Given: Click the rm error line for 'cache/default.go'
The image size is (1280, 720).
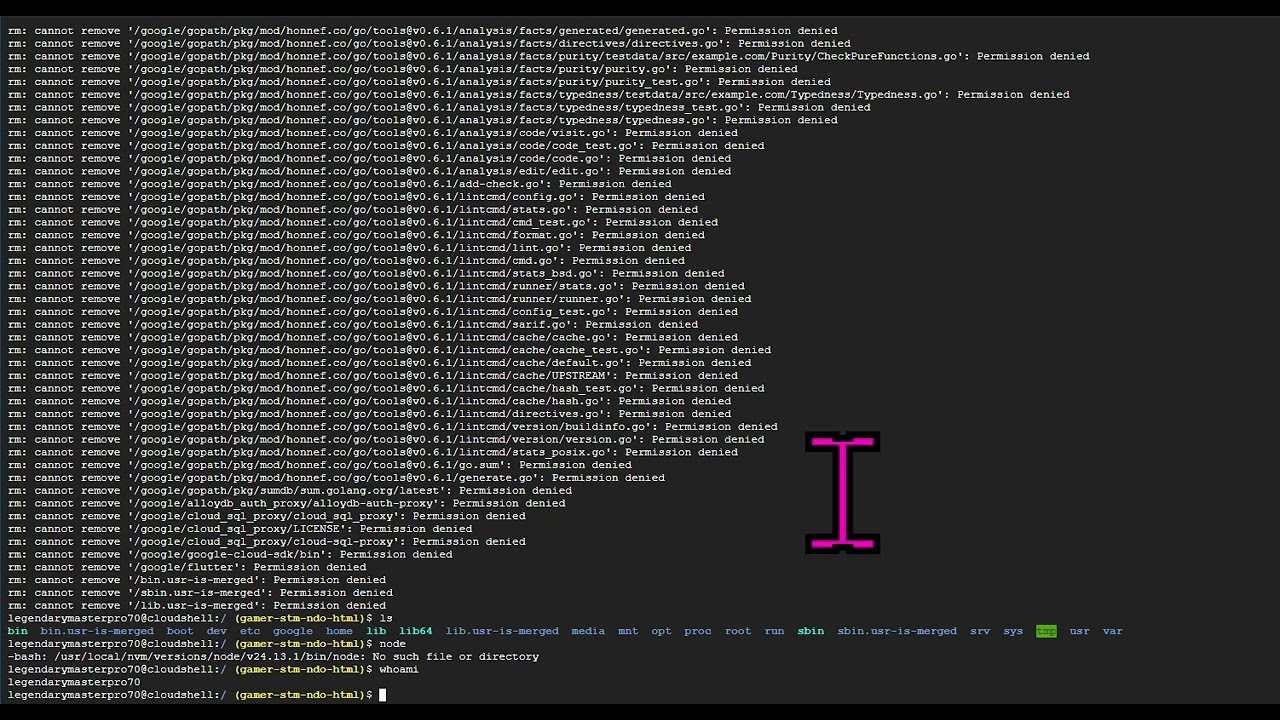Looking at the screenshot, I should 379,363.
